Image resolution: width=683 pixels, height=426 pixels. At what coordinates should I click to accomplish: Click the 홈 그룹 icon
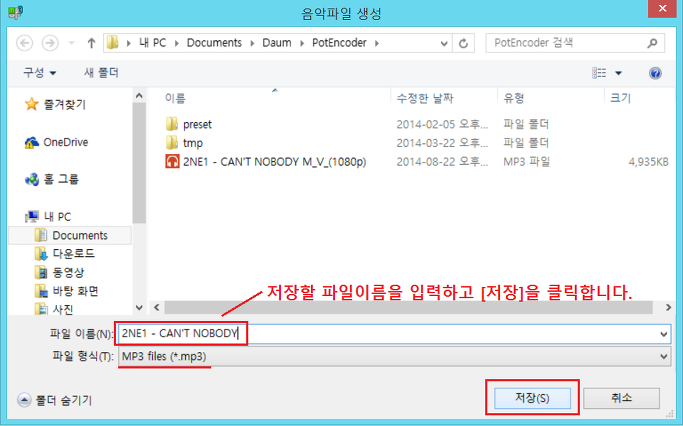pyautogui.click(x=31, y=179)
